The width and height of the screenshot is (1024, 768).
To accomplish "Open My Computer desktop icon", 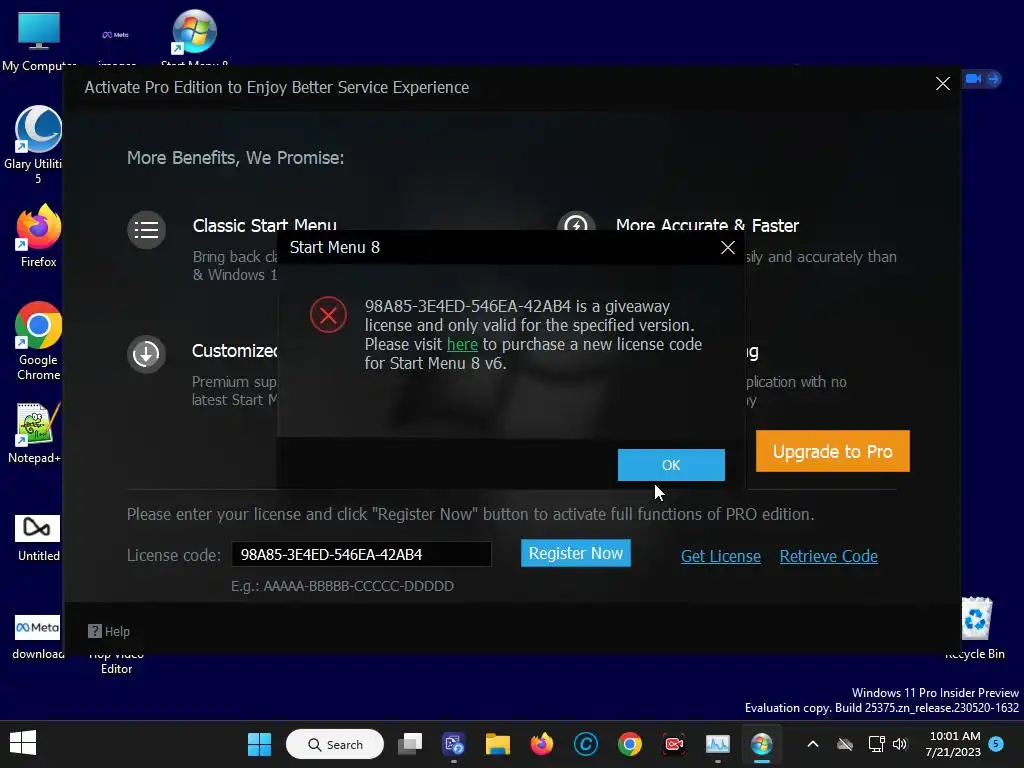I will [x=39, y=39].
